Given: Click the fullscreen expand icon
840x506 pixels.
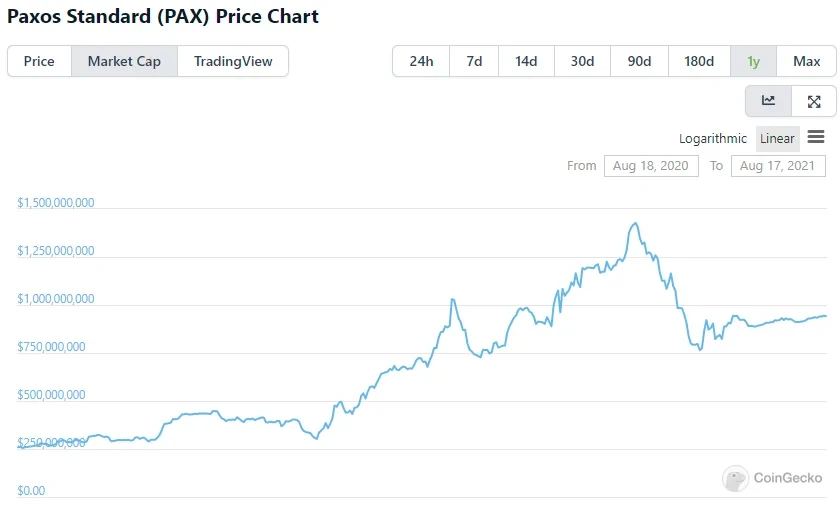Looking at the screenshot, I should point(814,101).
